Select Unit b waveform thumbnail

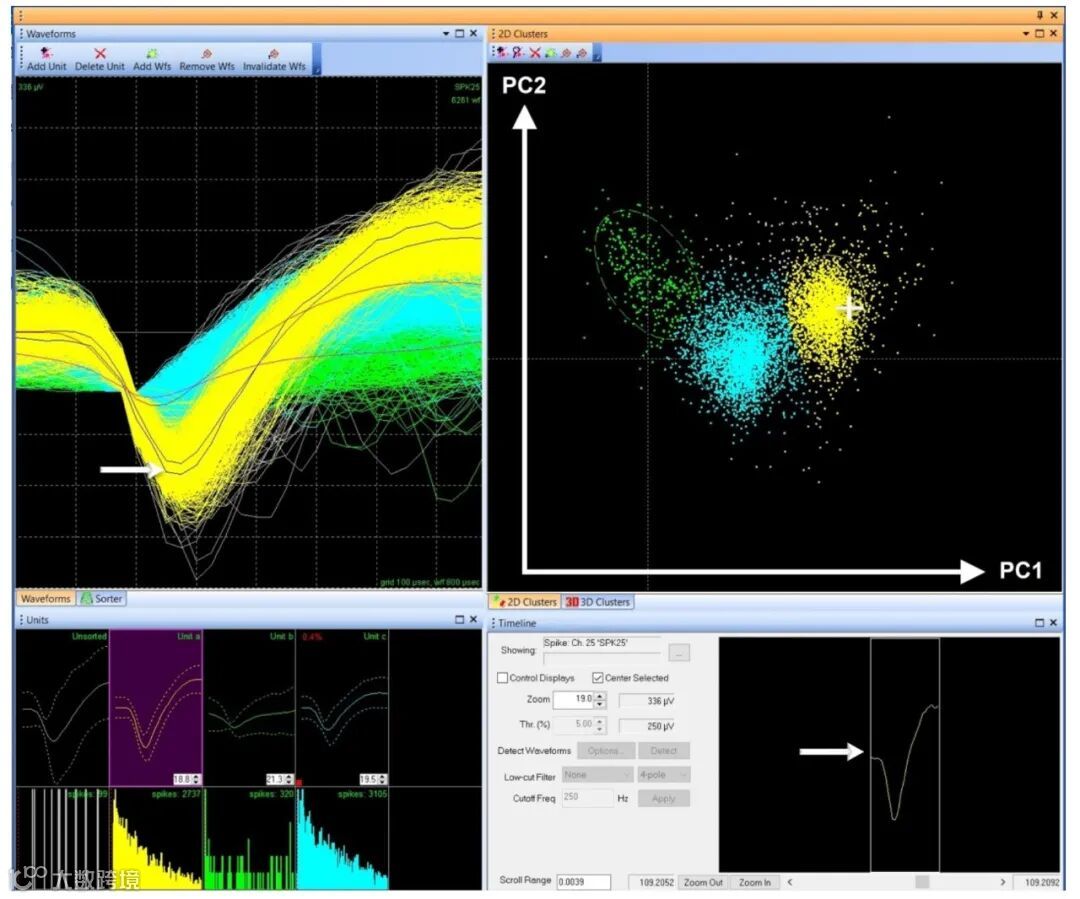(x=249, y=707)
